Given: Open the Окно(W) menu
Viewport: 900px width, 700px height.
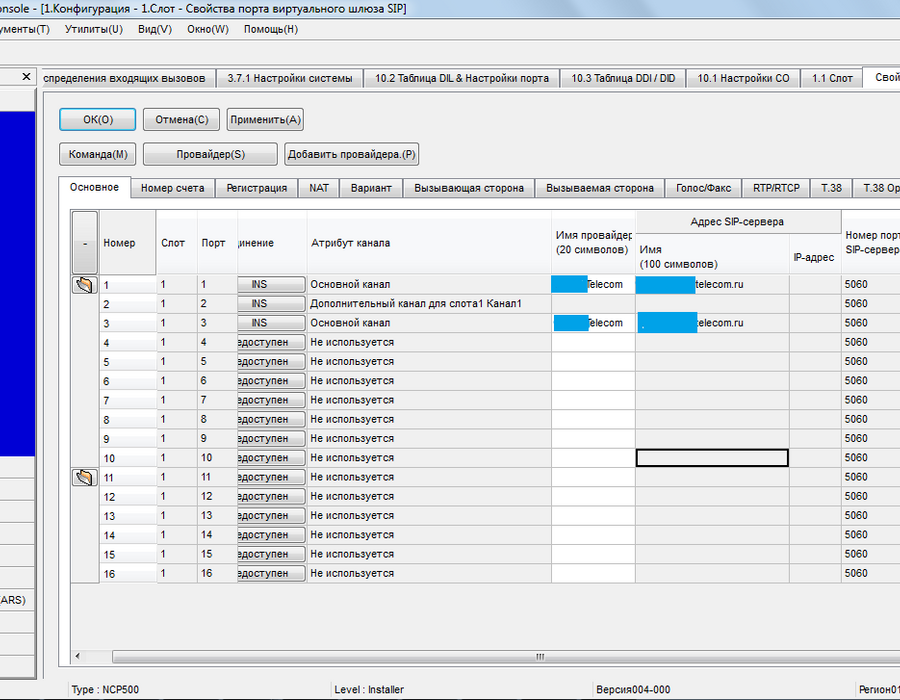Looking at the screenshot, I should [208, 29].
